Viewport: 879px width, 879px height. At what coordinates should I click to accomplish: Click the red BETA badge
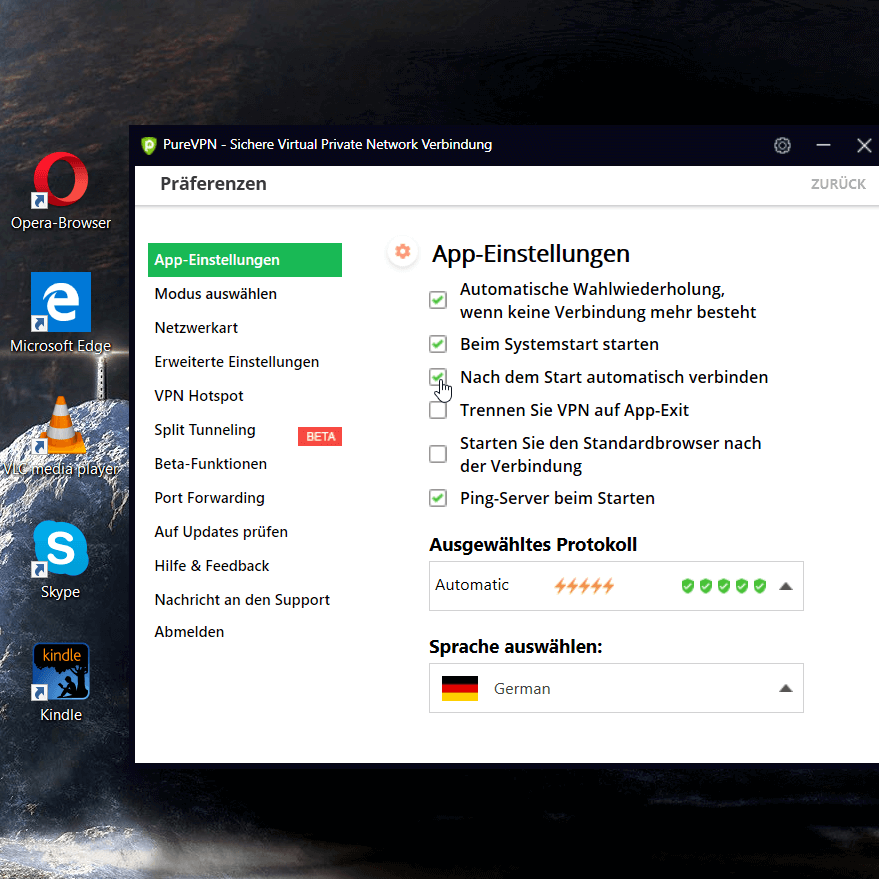pos(320,437)
